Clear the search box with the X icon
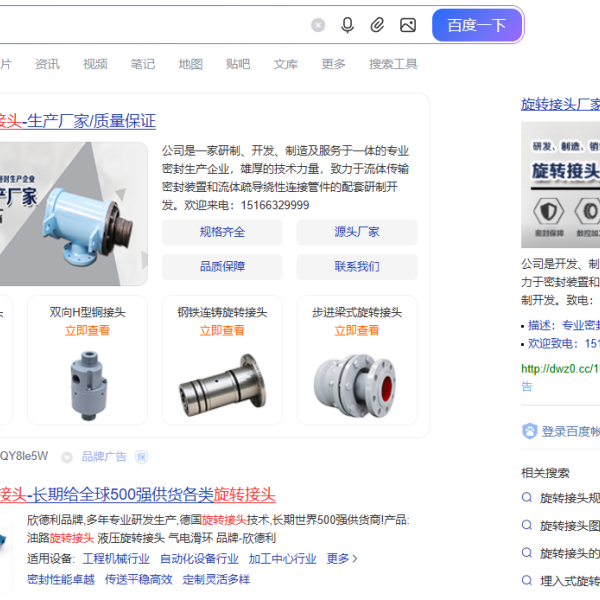Screen dimensions: 600x600 tap(318, 26)
